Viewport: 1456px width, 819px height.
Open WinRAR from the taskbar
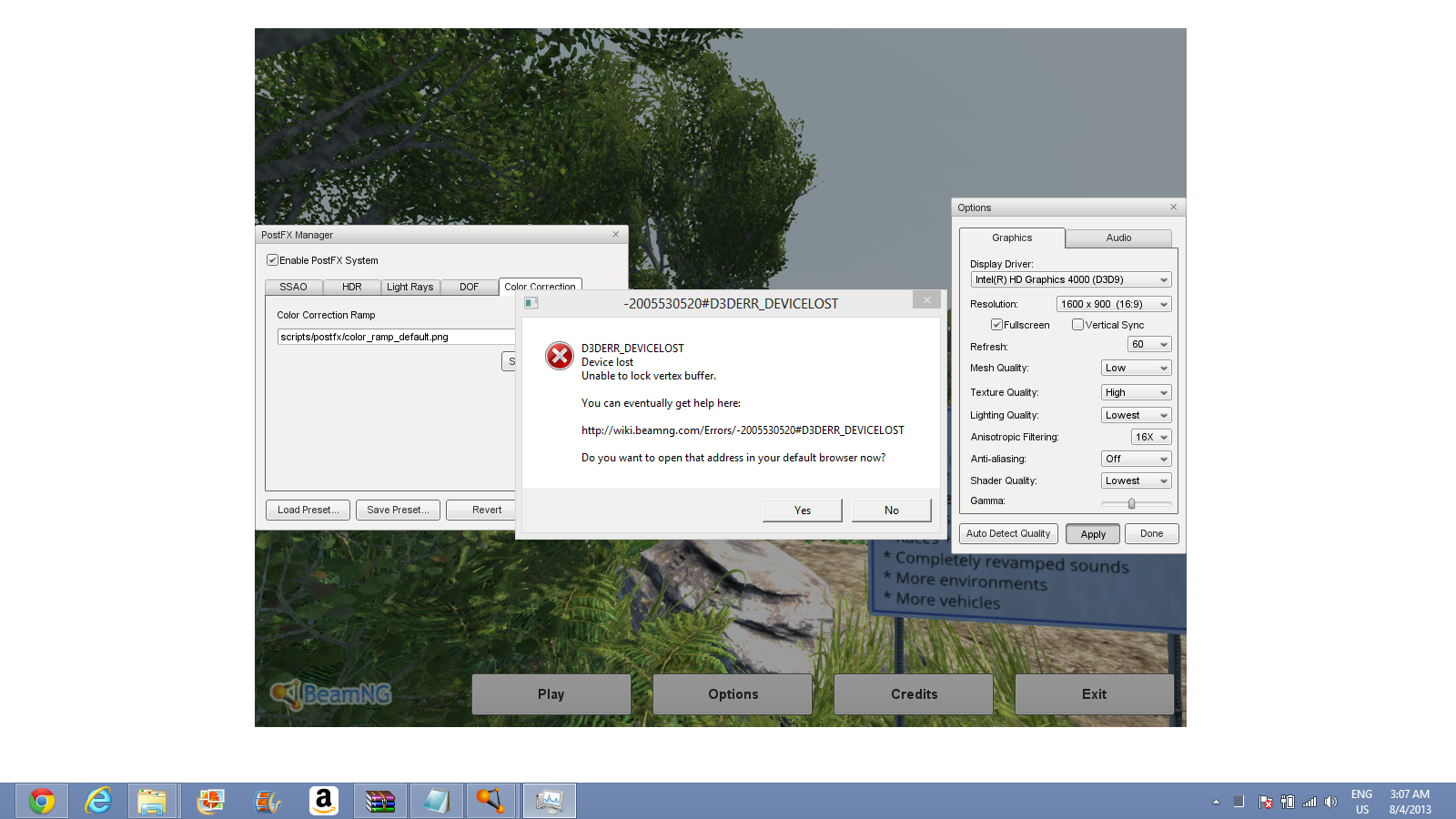click(x=379, y=801)
